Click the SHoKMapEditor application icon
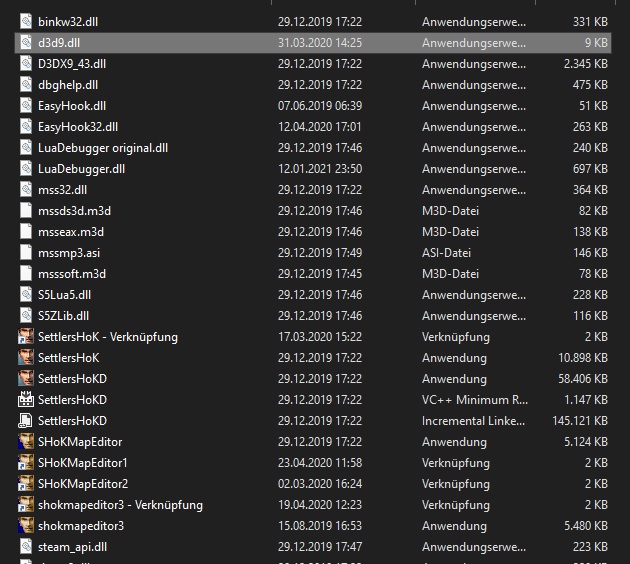 click(x=27, y=441)
